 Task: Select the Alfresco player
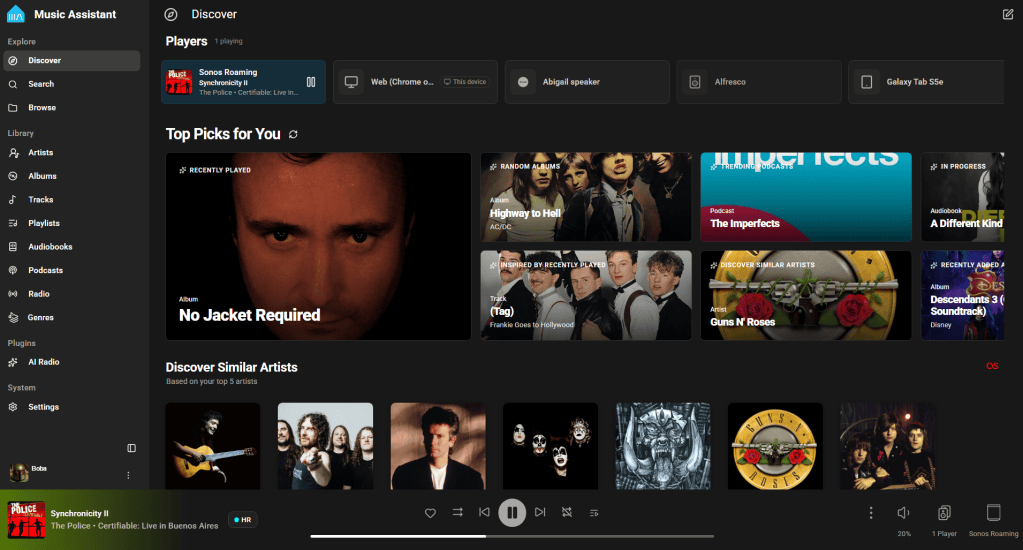point(759,82)
